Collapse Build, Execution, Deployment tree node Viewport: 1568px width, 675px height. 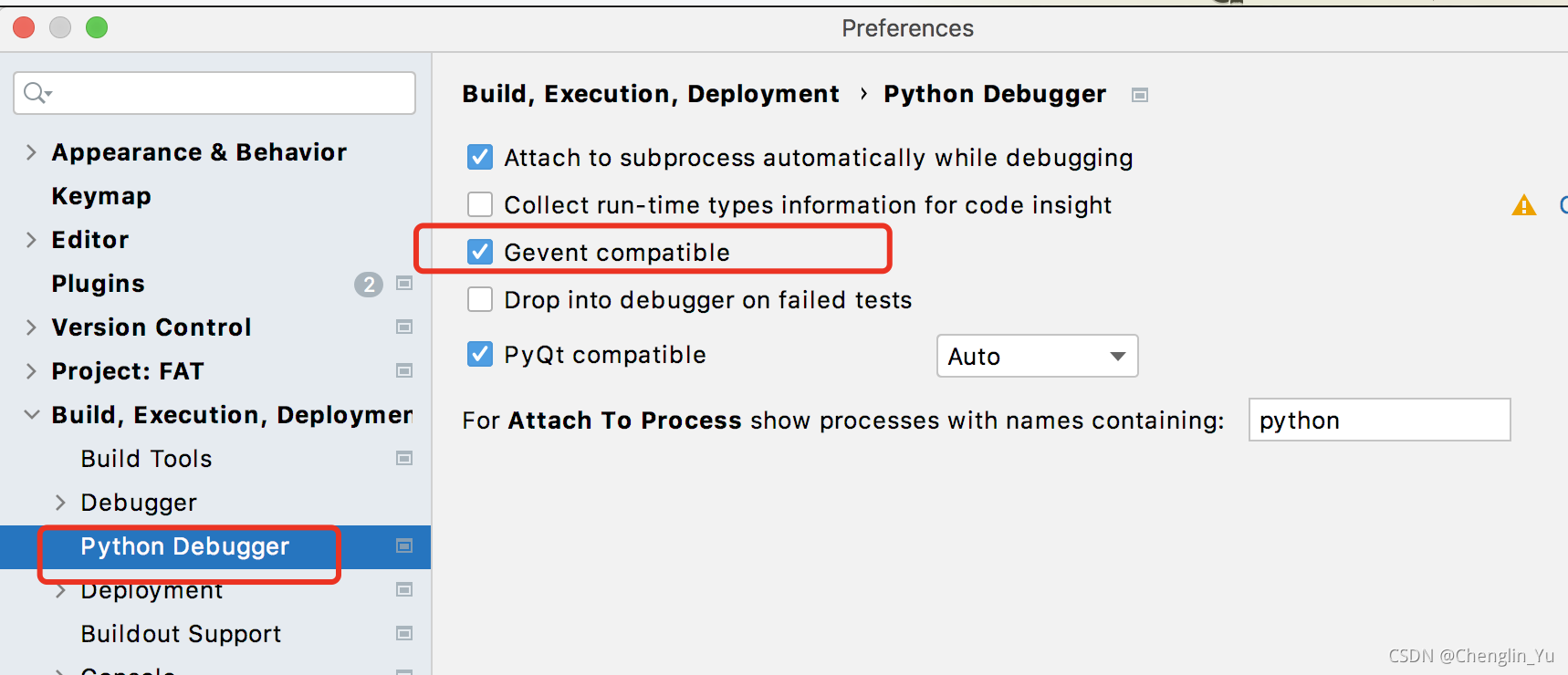[x=31, y=415]
